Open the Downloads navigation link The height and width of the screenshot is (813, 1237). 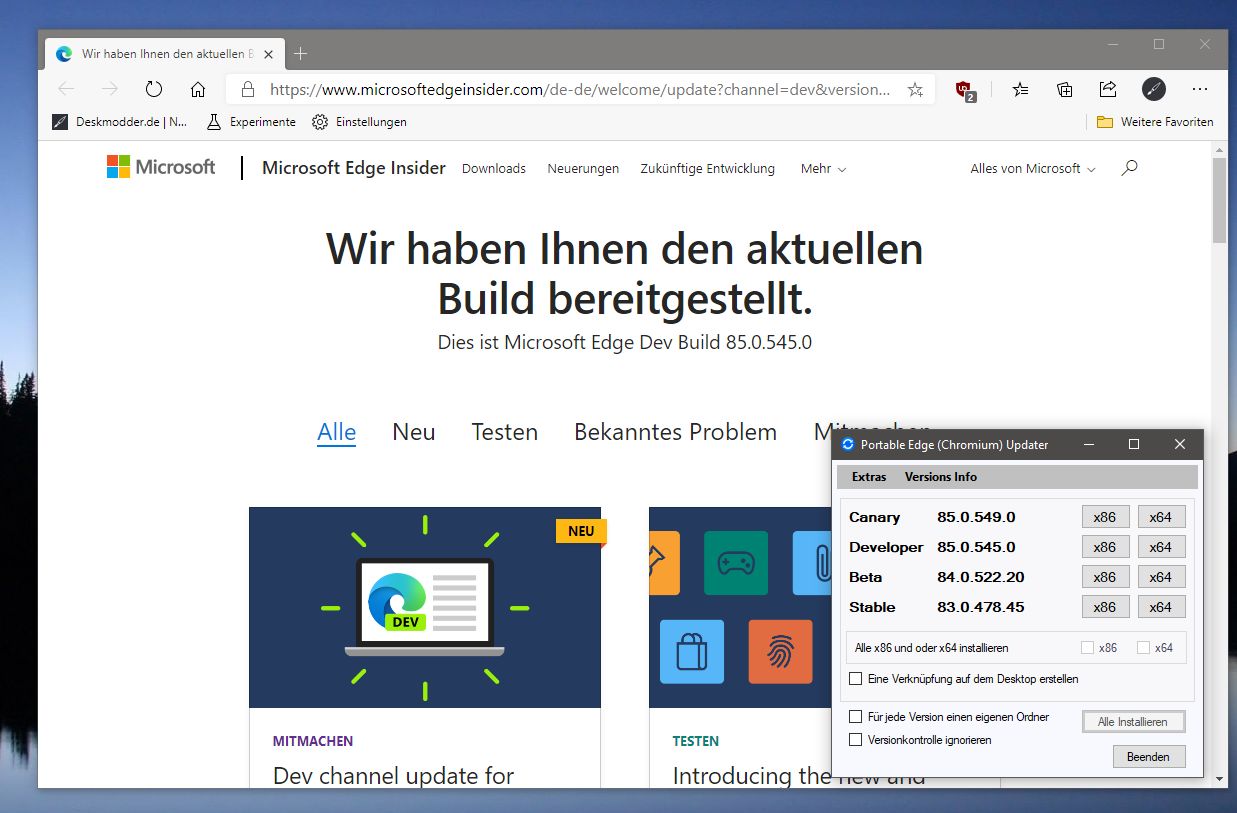(494, 169)
